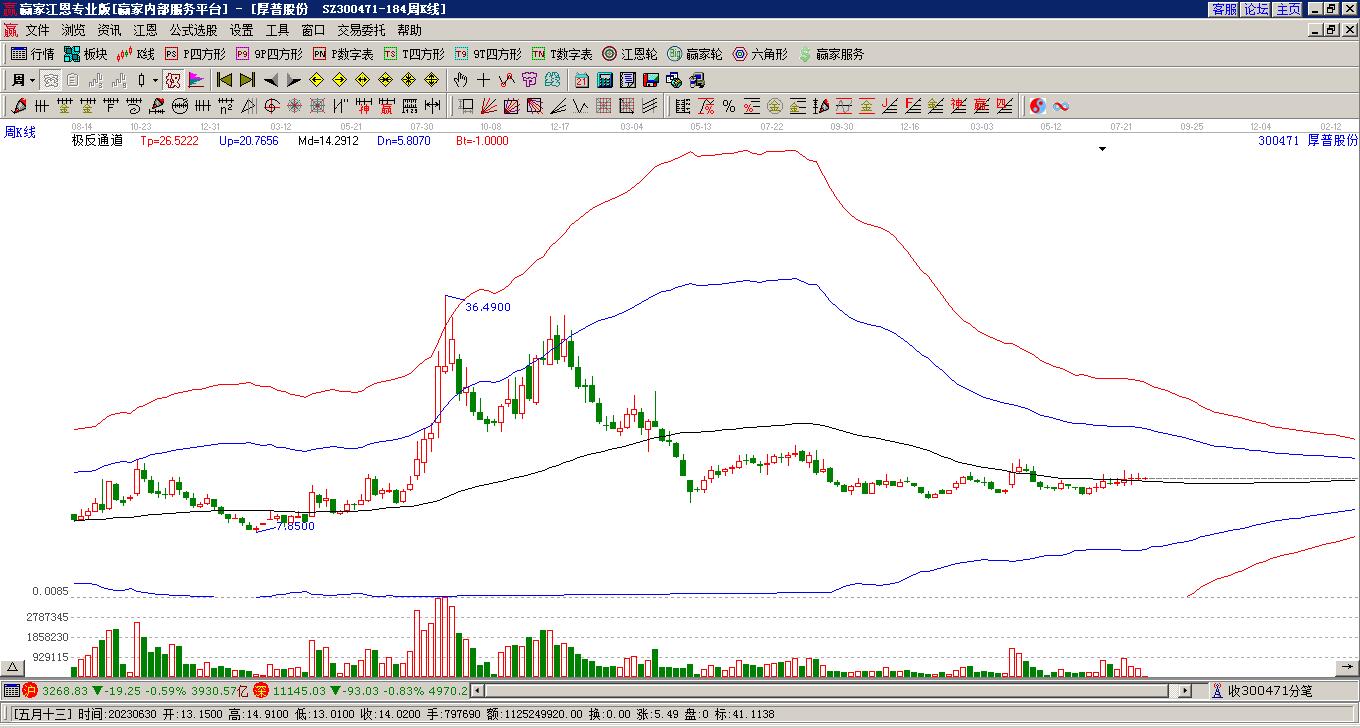The image size is (1360, 728).
Task: Click the blue floppy disk save icon
Action: (651, 80)
